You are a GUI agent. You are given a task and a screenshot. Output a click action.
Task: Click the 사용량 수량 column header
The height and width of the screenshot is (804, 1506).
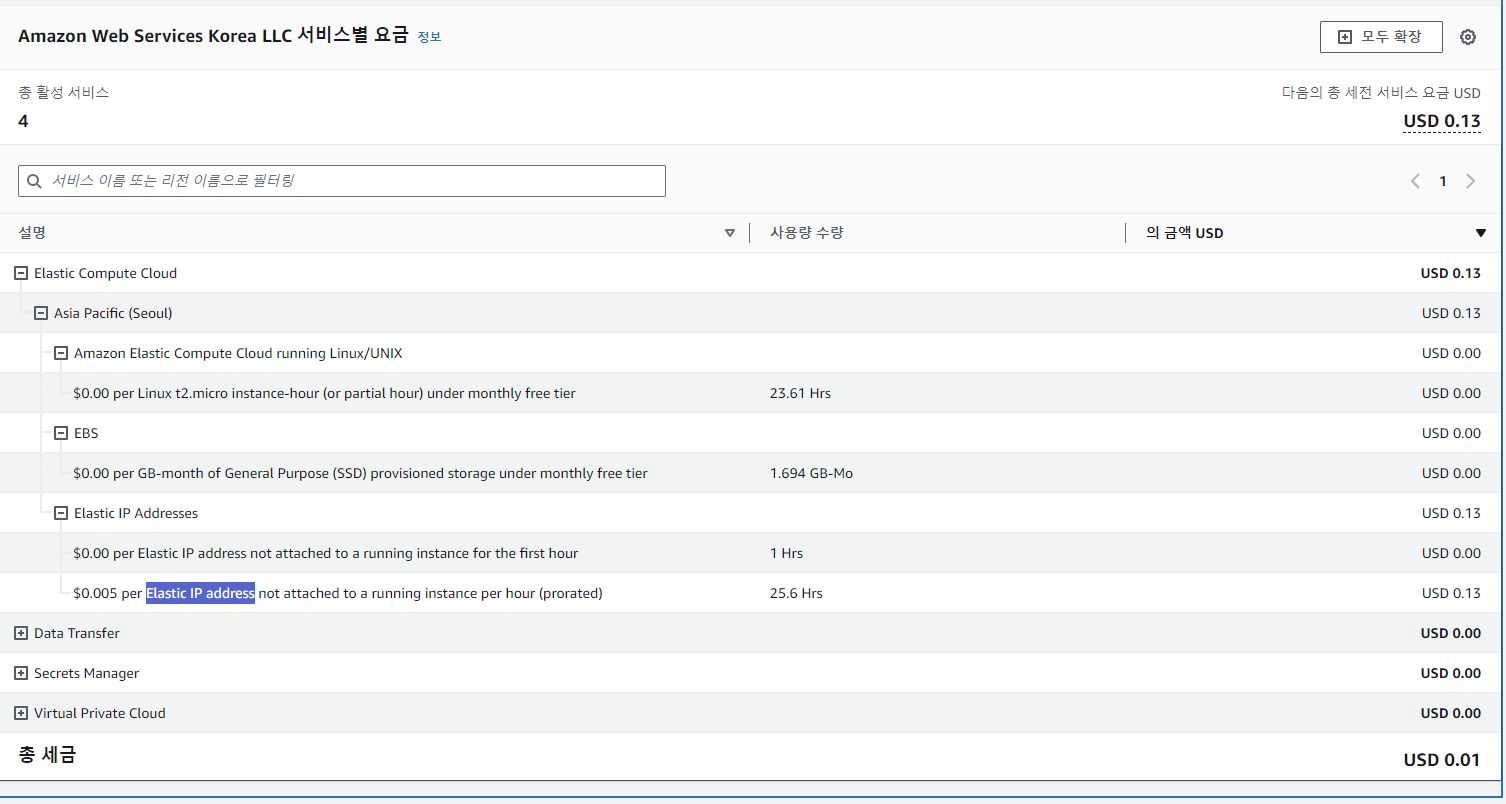(x=807, y=233)
